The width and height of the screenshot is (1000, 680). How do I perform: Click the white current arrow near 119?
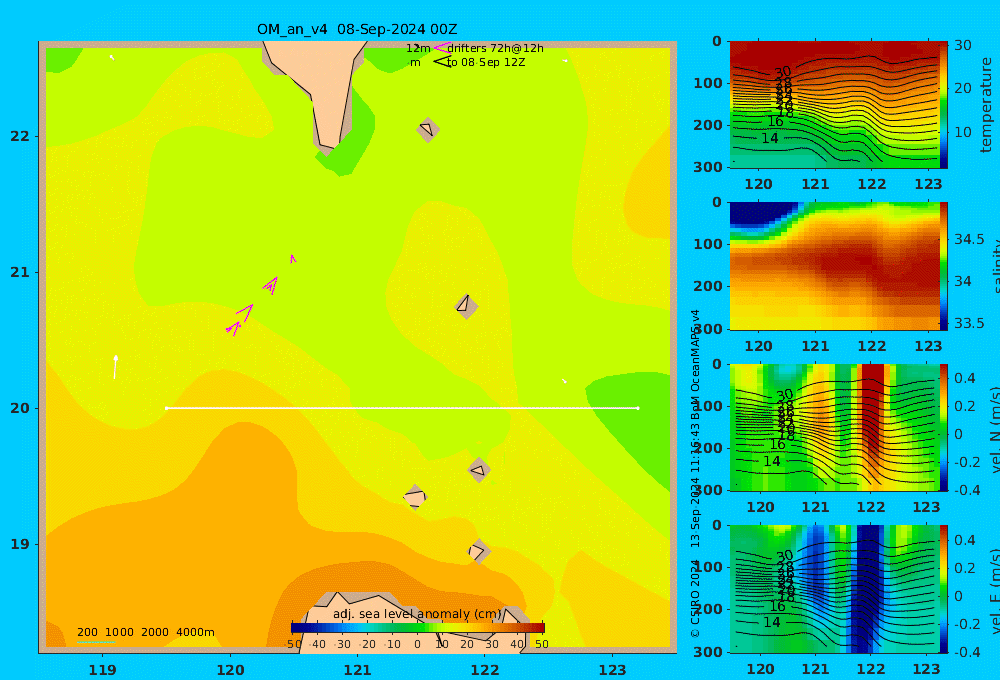[115, 367]
